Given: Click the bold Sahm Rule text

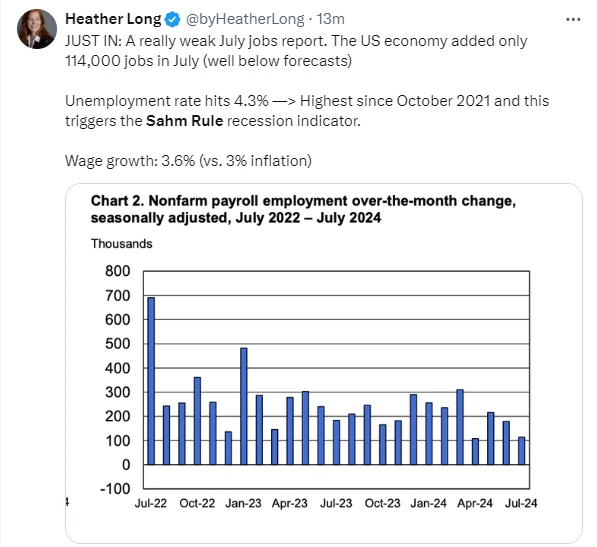Looking at the screenshot, I should 184,121.
